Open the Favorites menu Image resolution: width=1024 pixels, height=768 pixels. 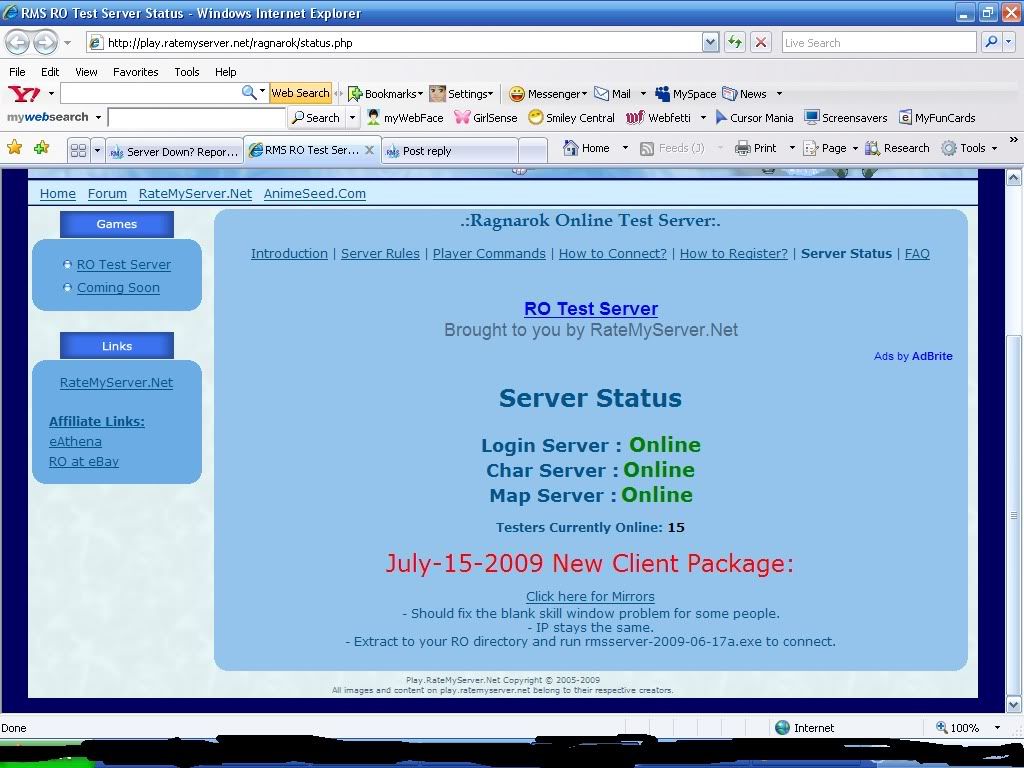(x=136, y=72)
